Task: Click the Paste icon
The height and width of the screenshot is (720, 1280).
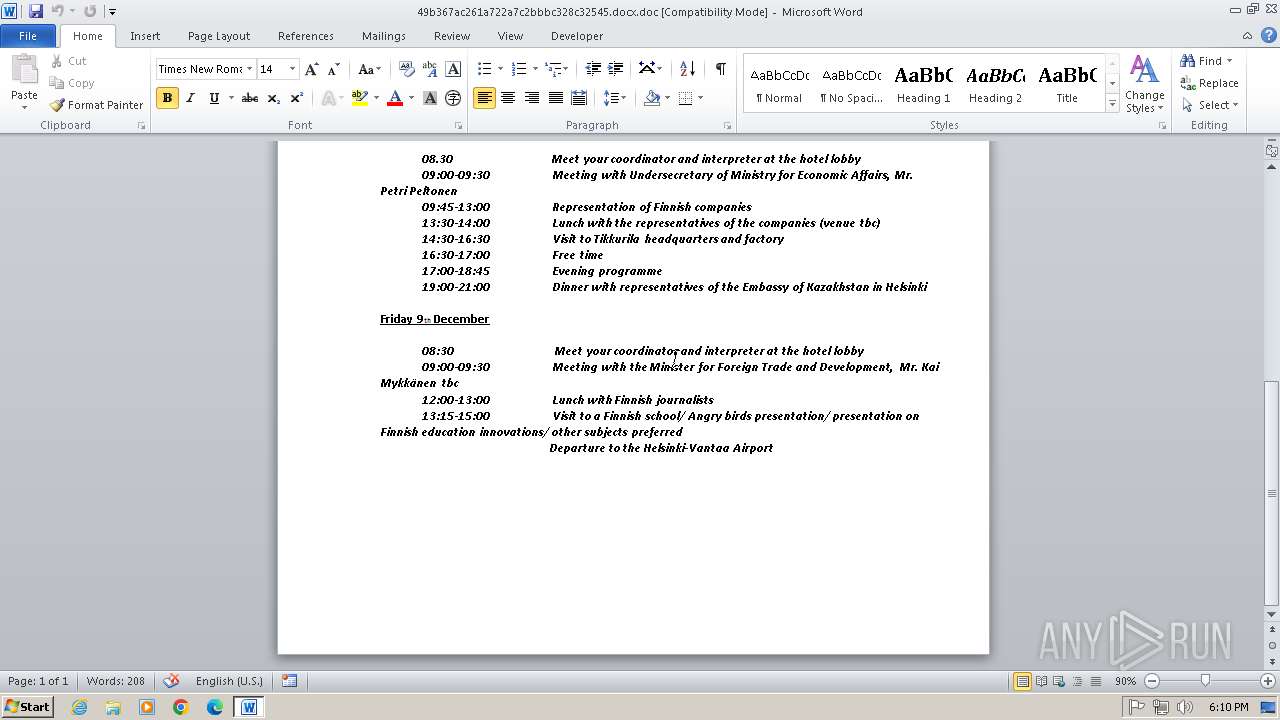Action: click(24, 73)
